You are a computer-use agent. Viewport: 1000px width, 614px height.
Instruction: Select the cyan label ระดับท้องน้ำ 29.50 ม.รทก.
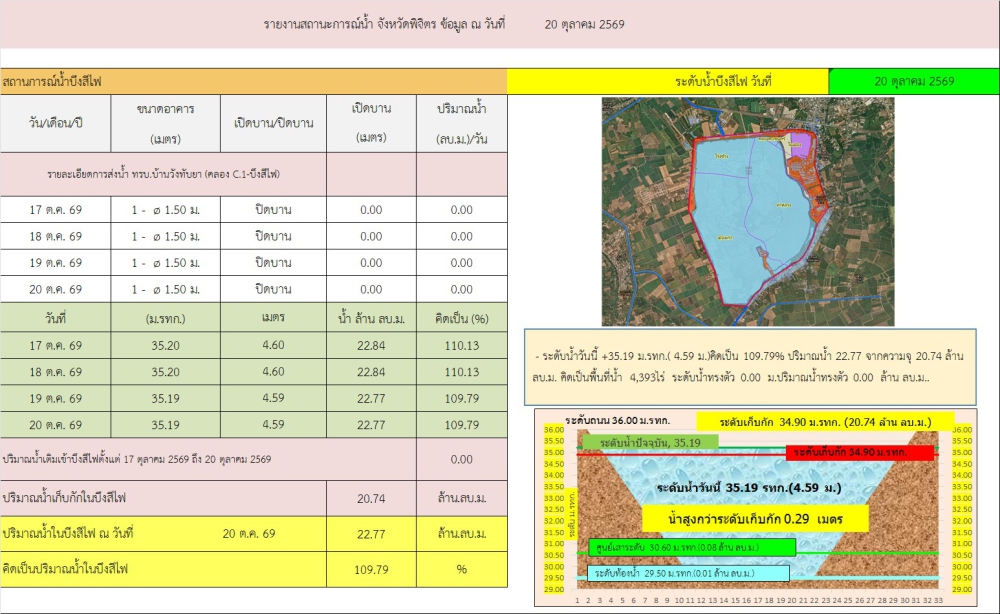point(688,573)
